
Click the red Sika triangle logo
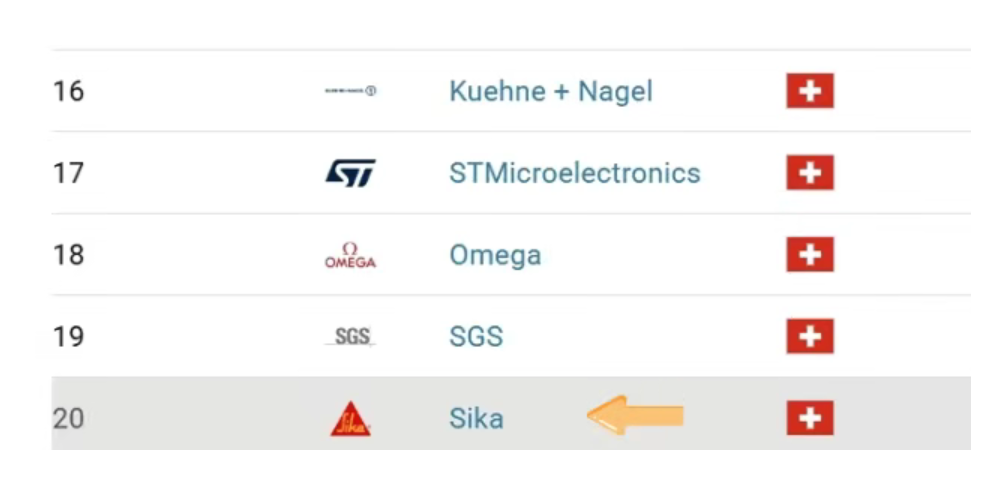(350, 419)
